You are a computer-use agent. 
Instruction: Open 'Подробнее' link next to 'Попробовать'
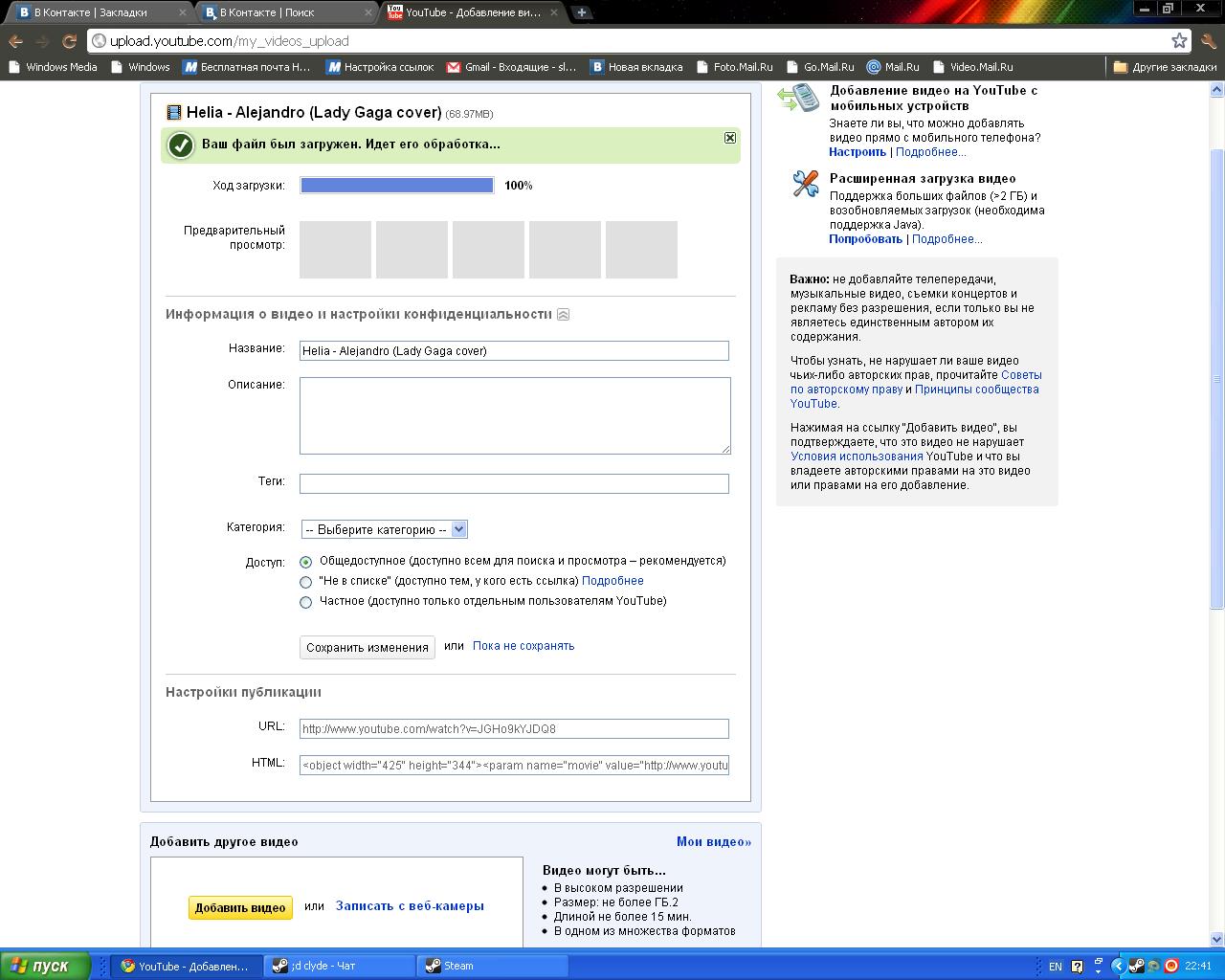tap(947, 239)
